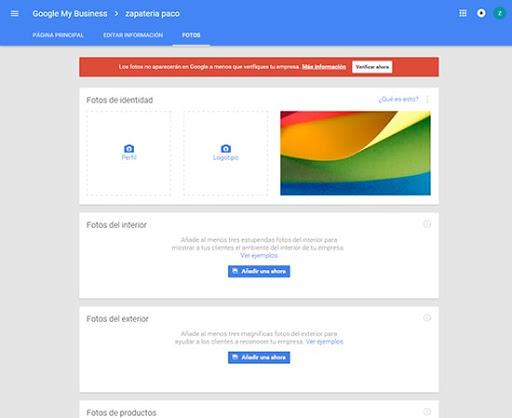Click the Fotos de identidad heading

(120, 100)
